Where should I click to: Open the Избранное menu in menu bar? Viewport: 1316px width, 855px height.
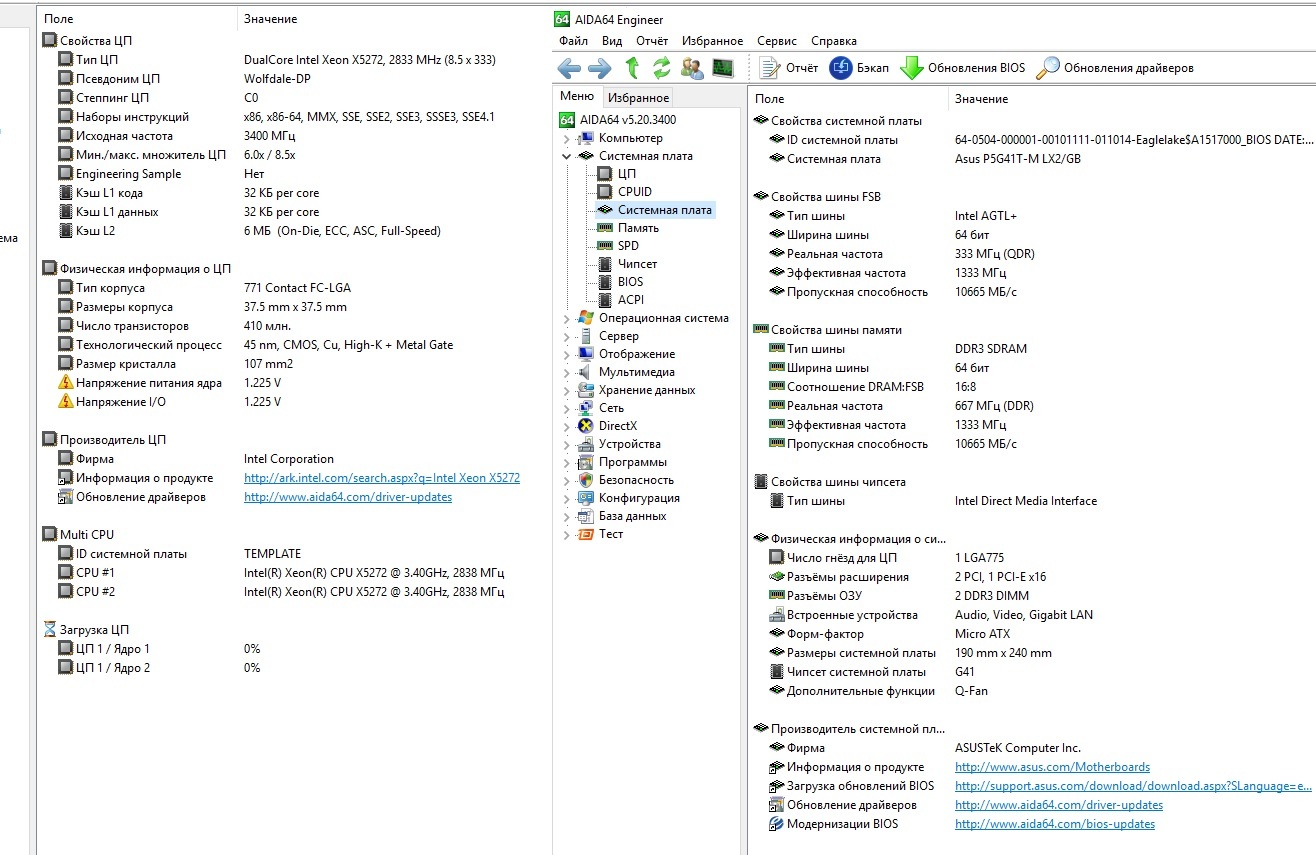pos(713,41)
